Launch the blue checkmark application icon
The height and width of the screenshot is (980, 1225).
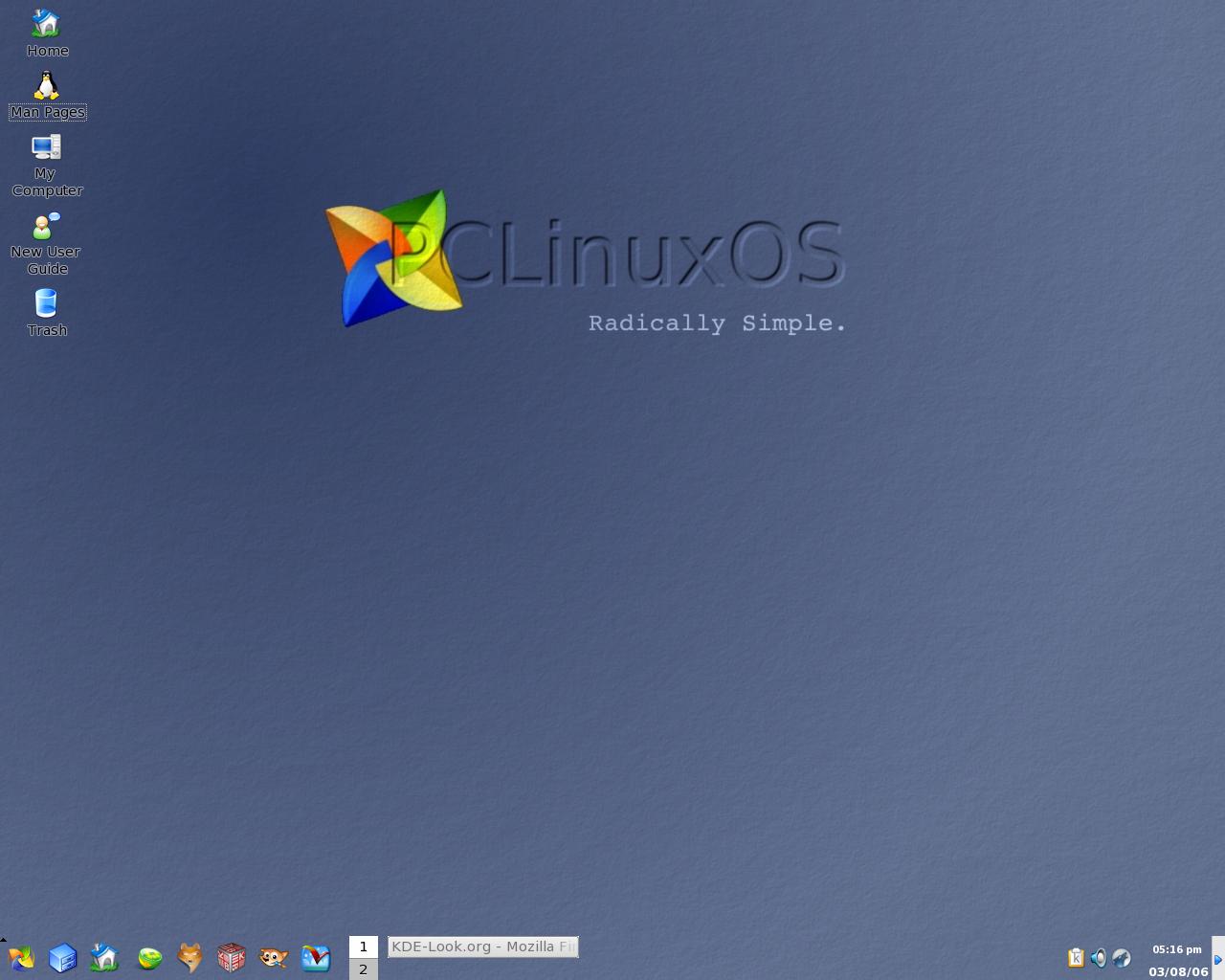coord(316,958)
